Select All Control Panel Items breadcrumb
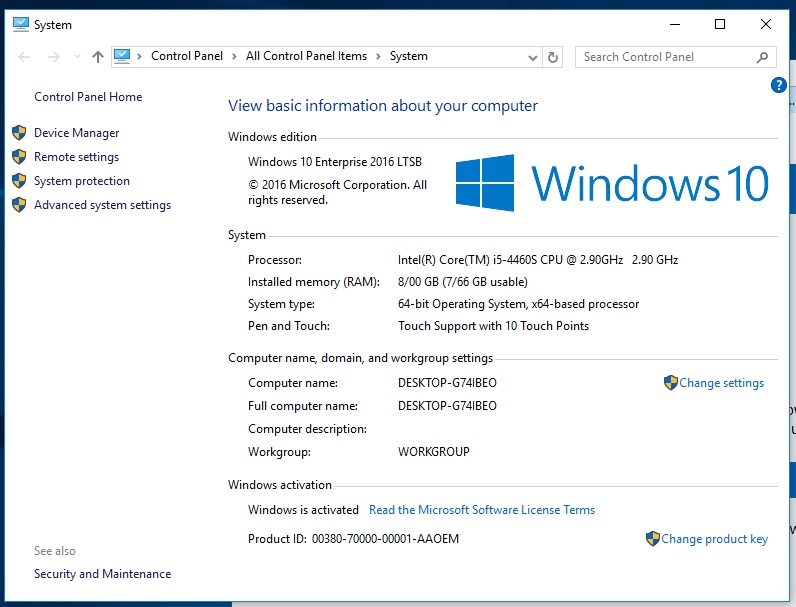Screen dimensions: 796x607 coord(306,56)
